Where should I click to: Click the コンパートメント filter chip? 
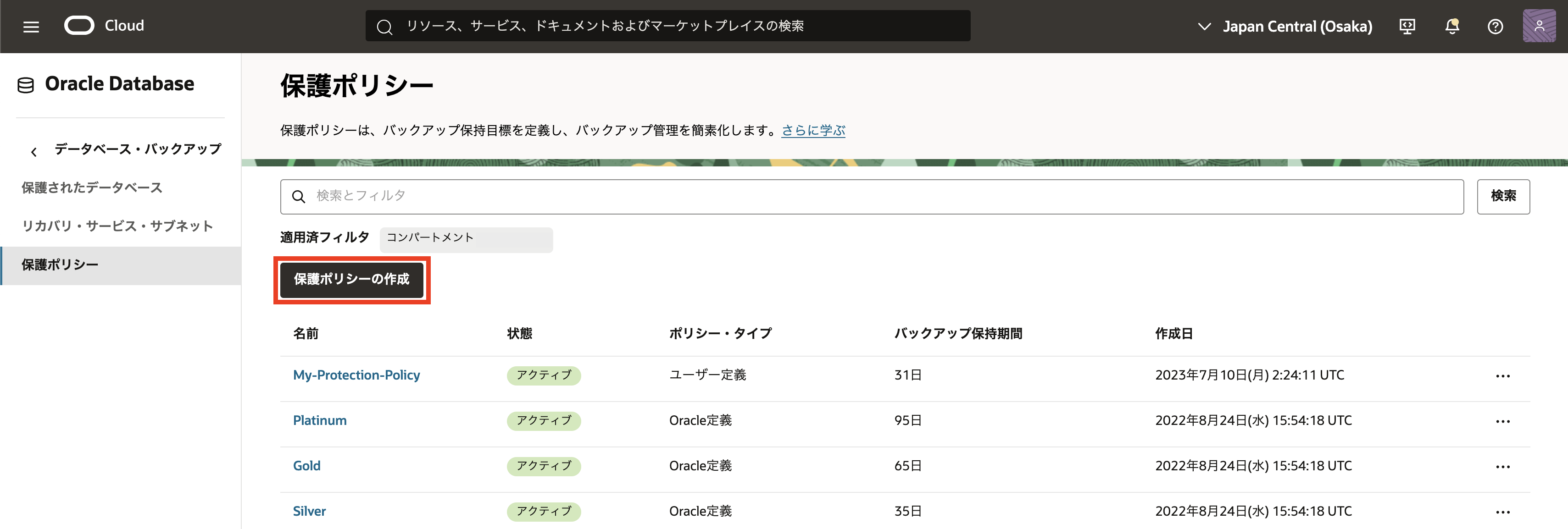coord(466,239)
